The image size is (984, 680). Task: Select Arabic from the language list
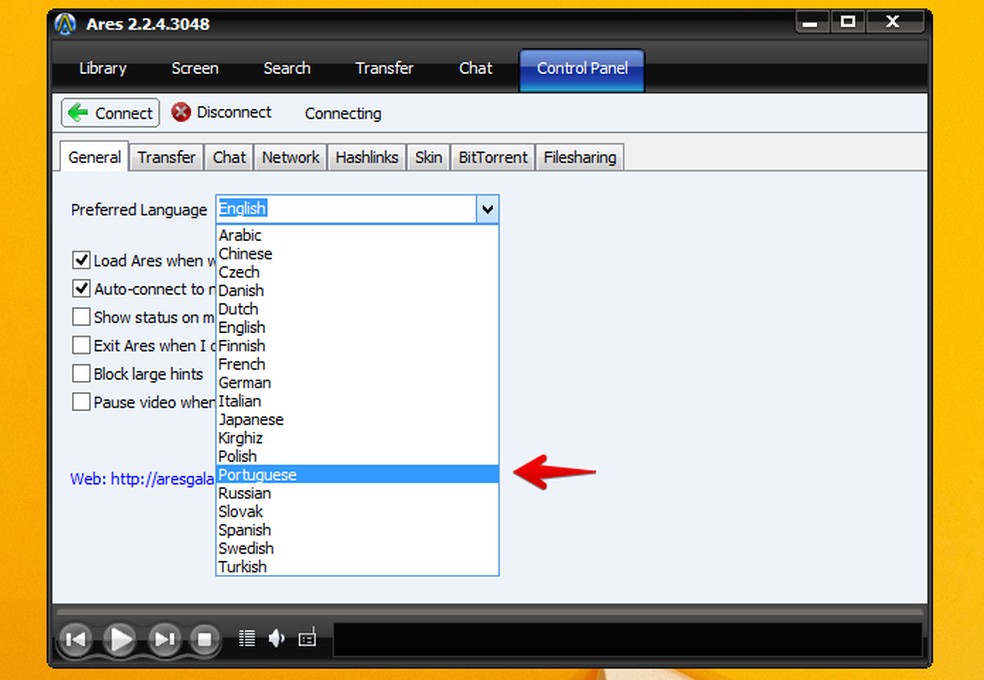click(x=357, y=235)
